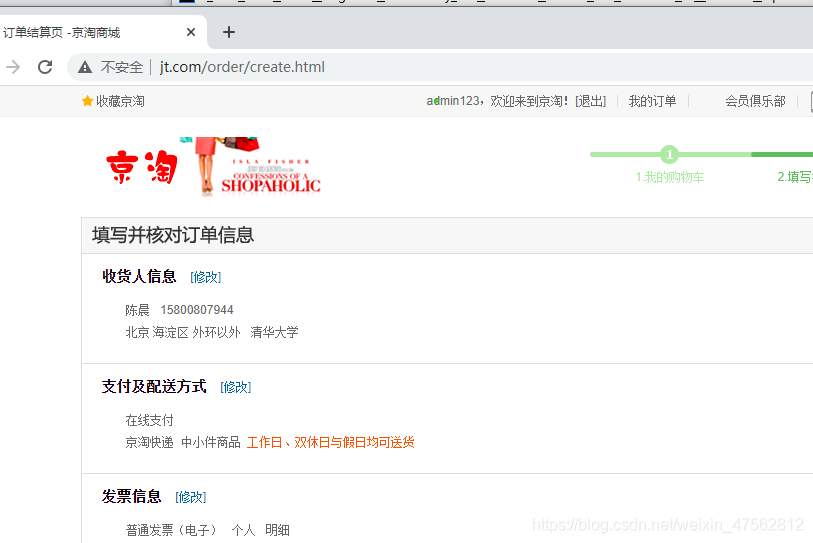813x543 pixels.
Task: Click address 北京 海淀区 外环以外
Action: tap(183, 332)
